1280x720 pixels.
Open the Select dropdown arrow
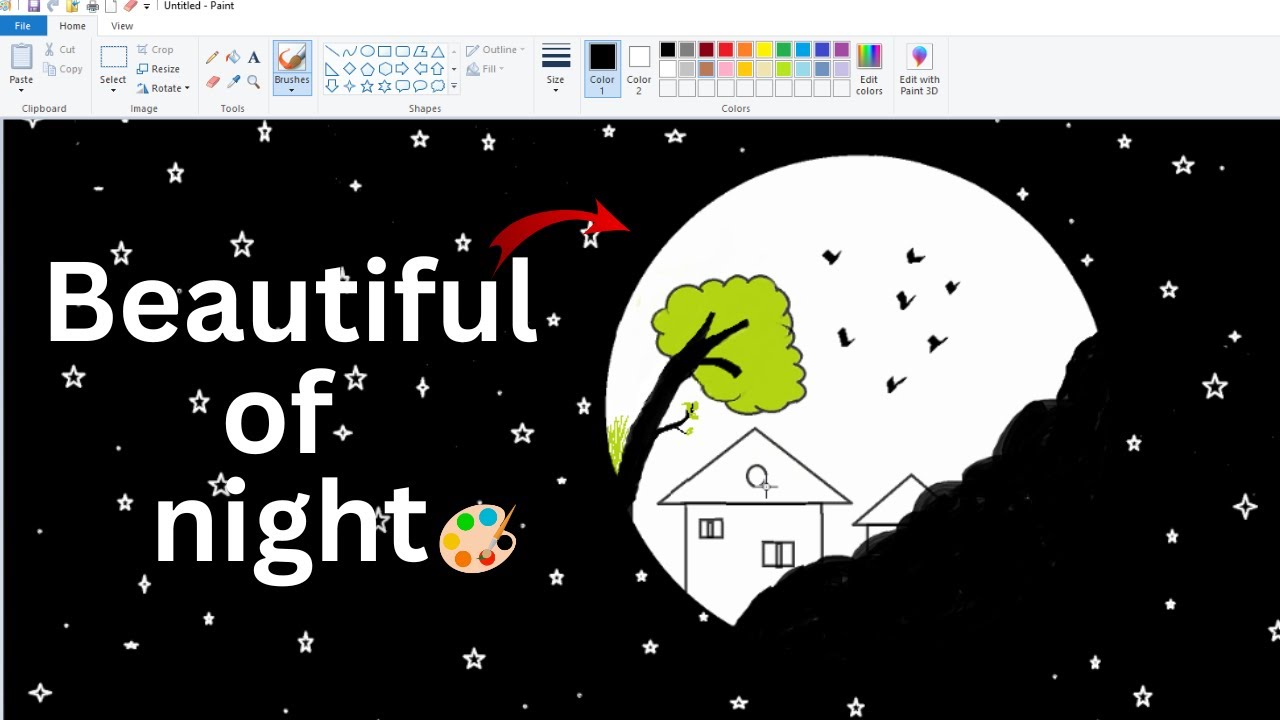(x=113, y=90)
